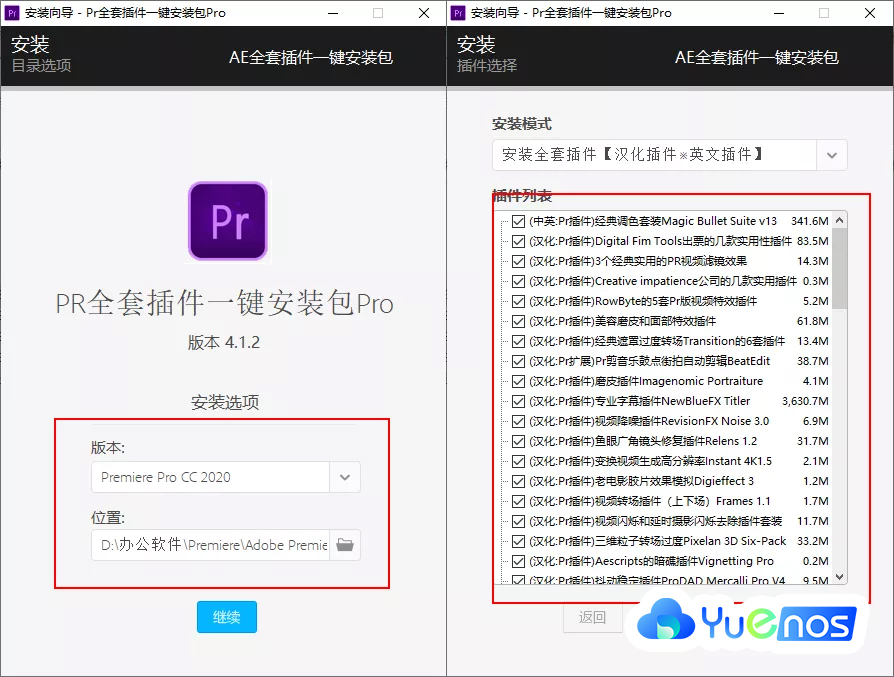Uncheck the Magic Bullet Suite v13 plugin
The height and width of the screenshot is (677, 894).
pyautogui.click(x=518, y=222)
